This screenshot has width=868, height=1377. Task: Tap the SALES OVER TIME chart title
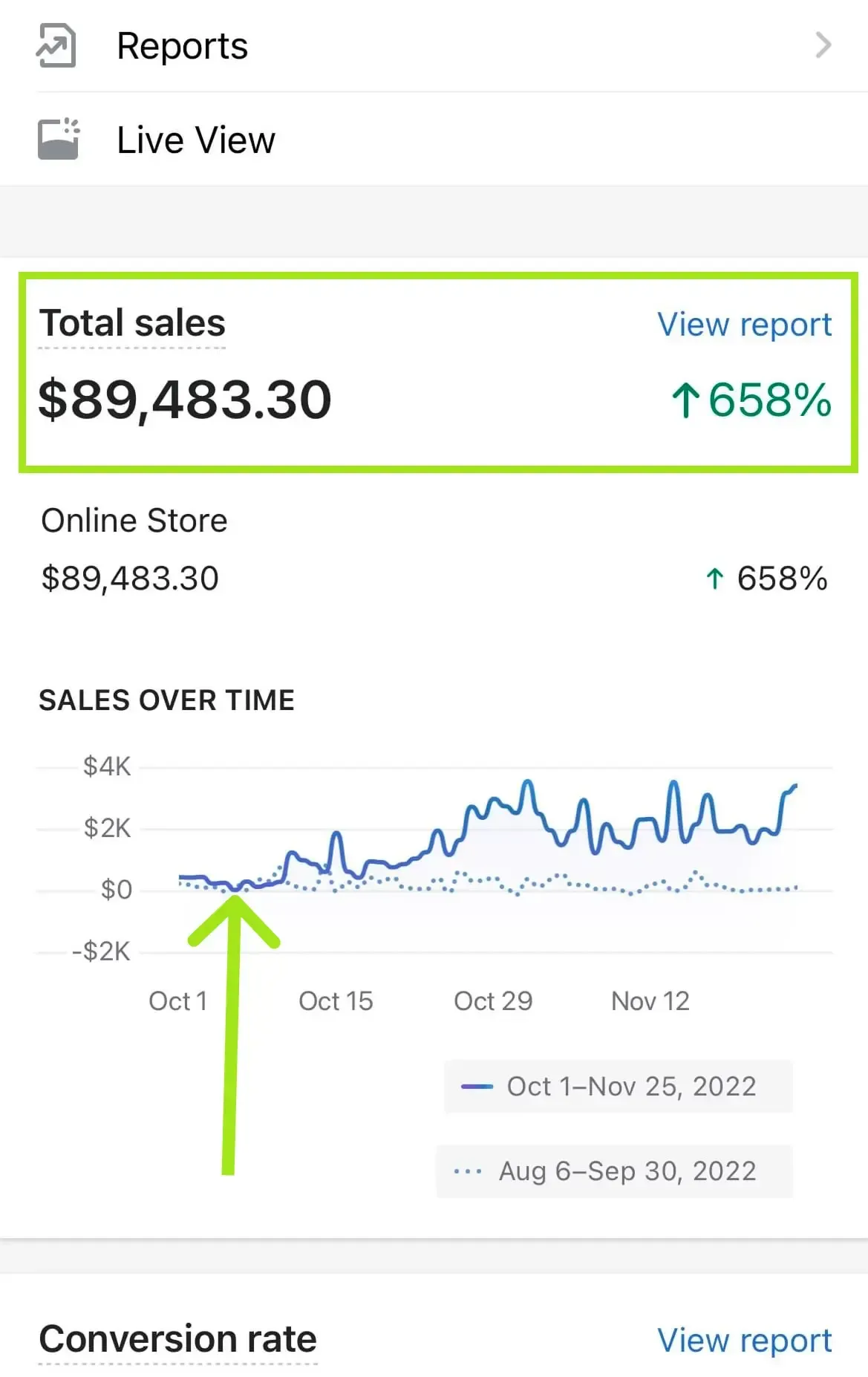click(x=167, y=700)
